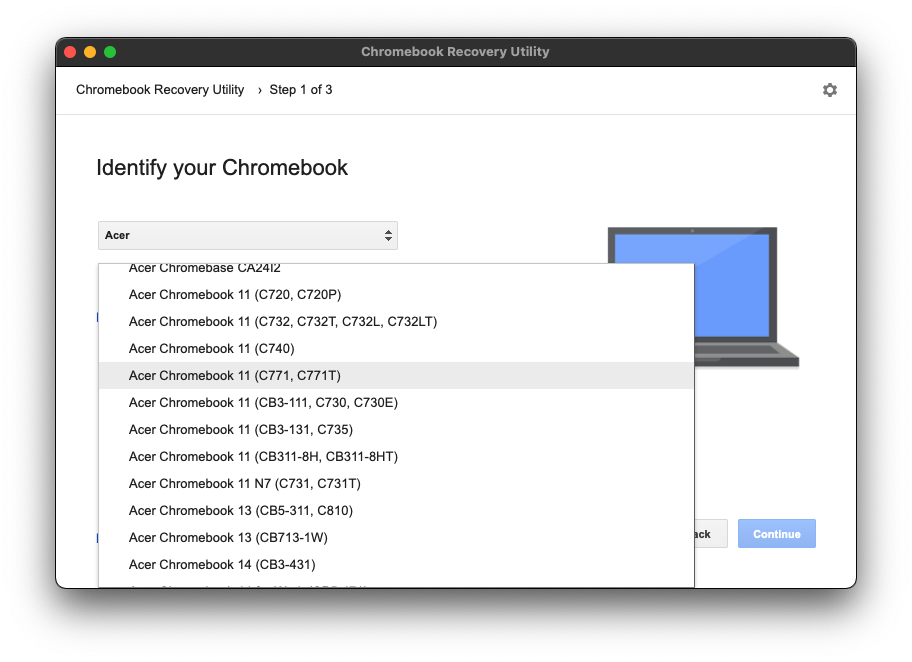Pick Acer Chromebook 11 N7 (C731, C731T)
Image resolution: width=912 pixels, height=662 pixels.
point(396,483)
